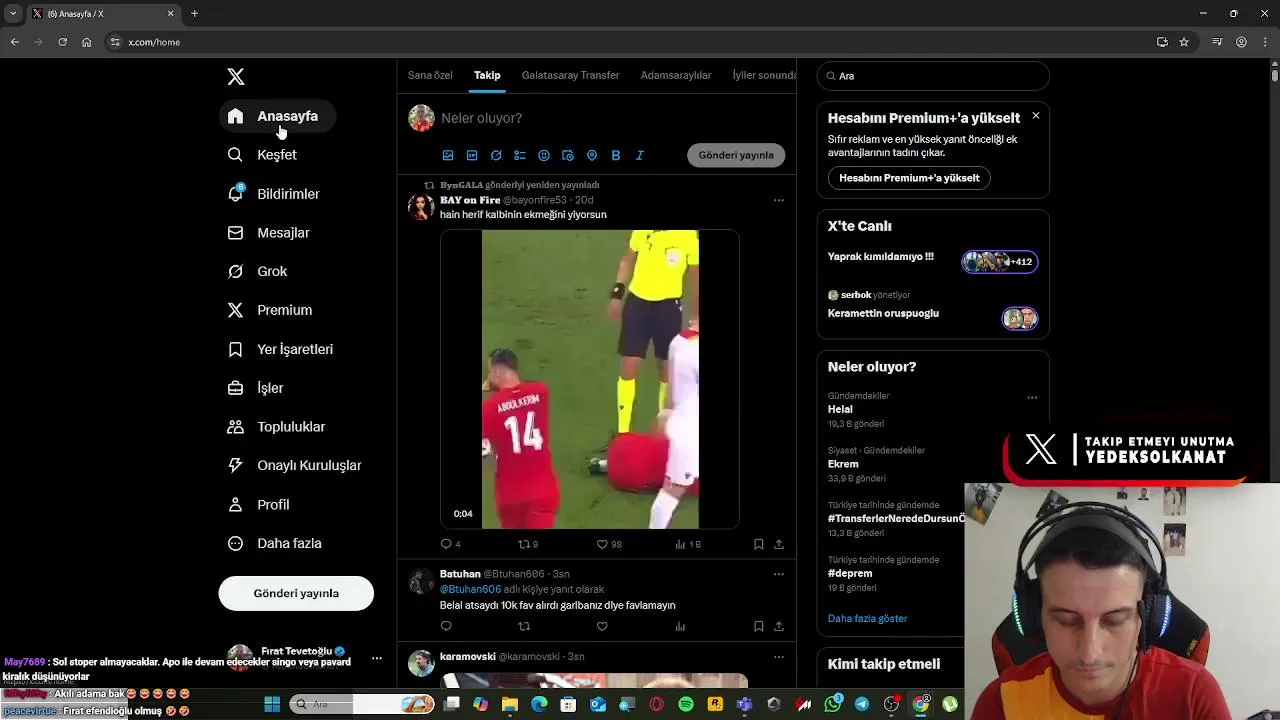Add location tag to post

click(x=592, y=155)
